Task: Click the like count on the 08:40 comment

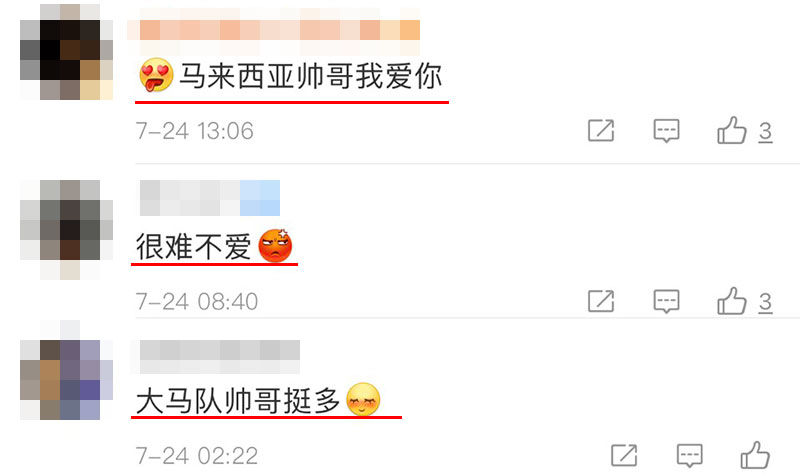Action: [x=765, y=303]
